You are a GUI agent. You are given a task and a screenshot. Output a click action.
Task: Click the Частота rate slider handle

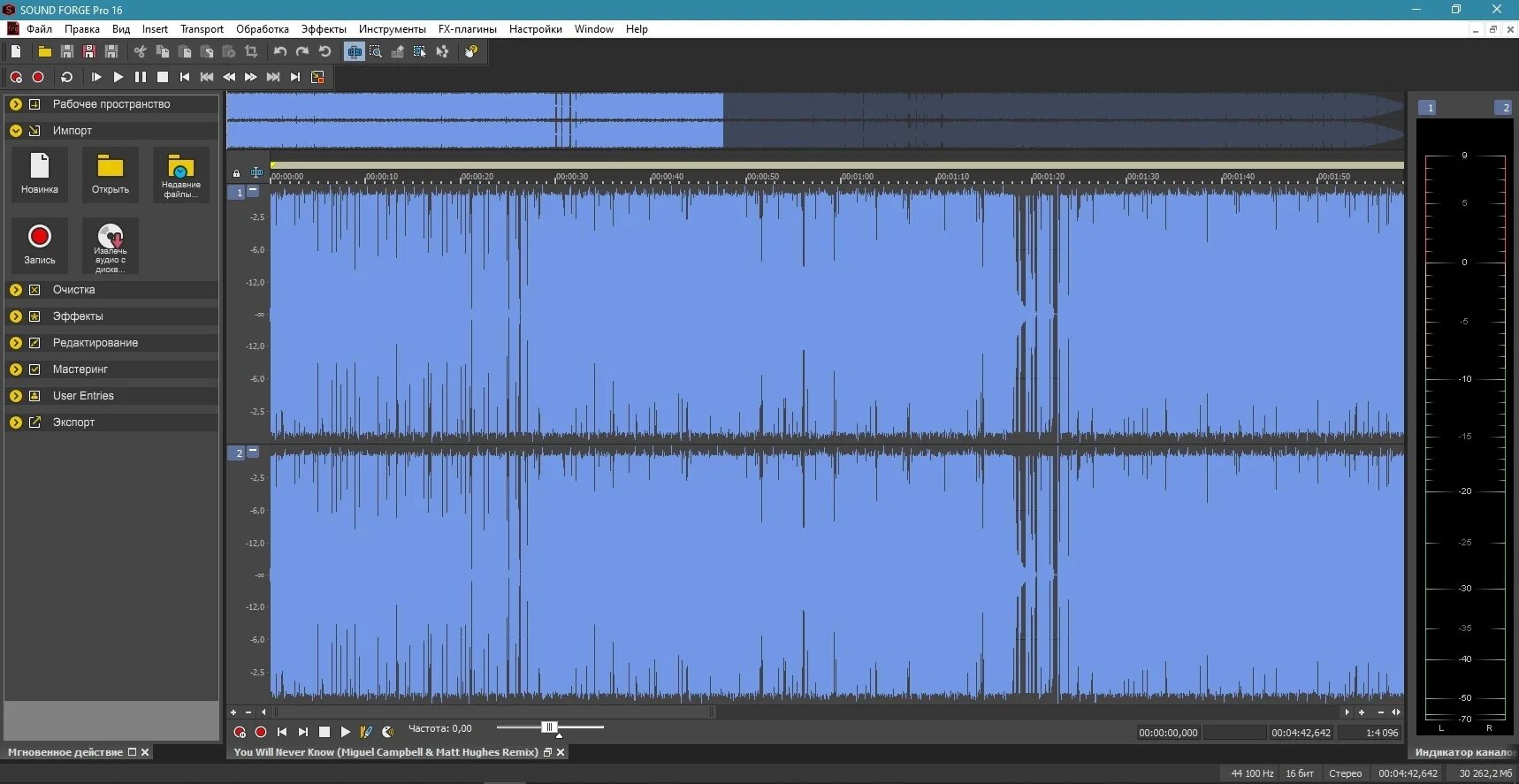[x=549, y=727]
